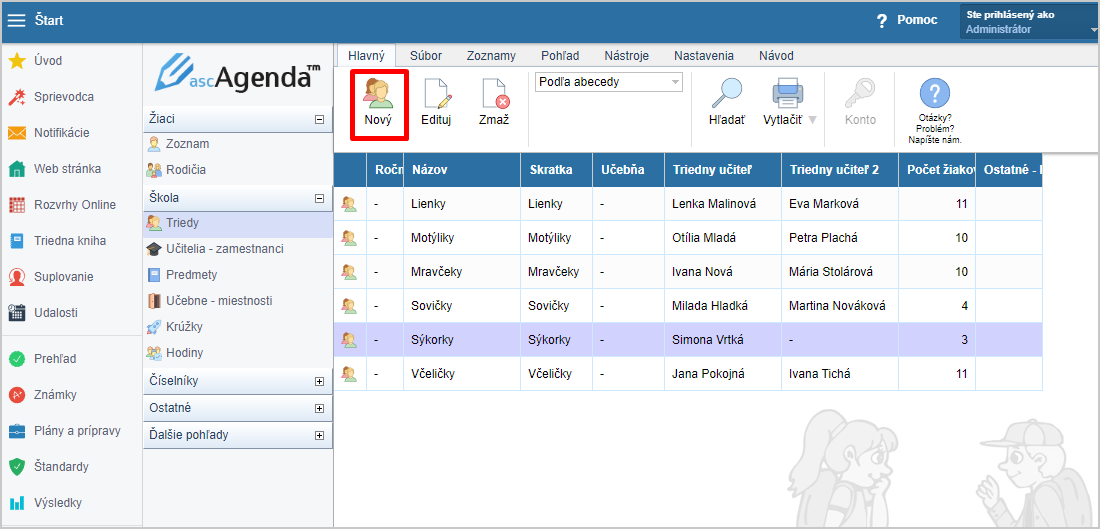Click the Vytlačiť printer icon
The image size is (1100, 529).
click(x=787, y=93)
